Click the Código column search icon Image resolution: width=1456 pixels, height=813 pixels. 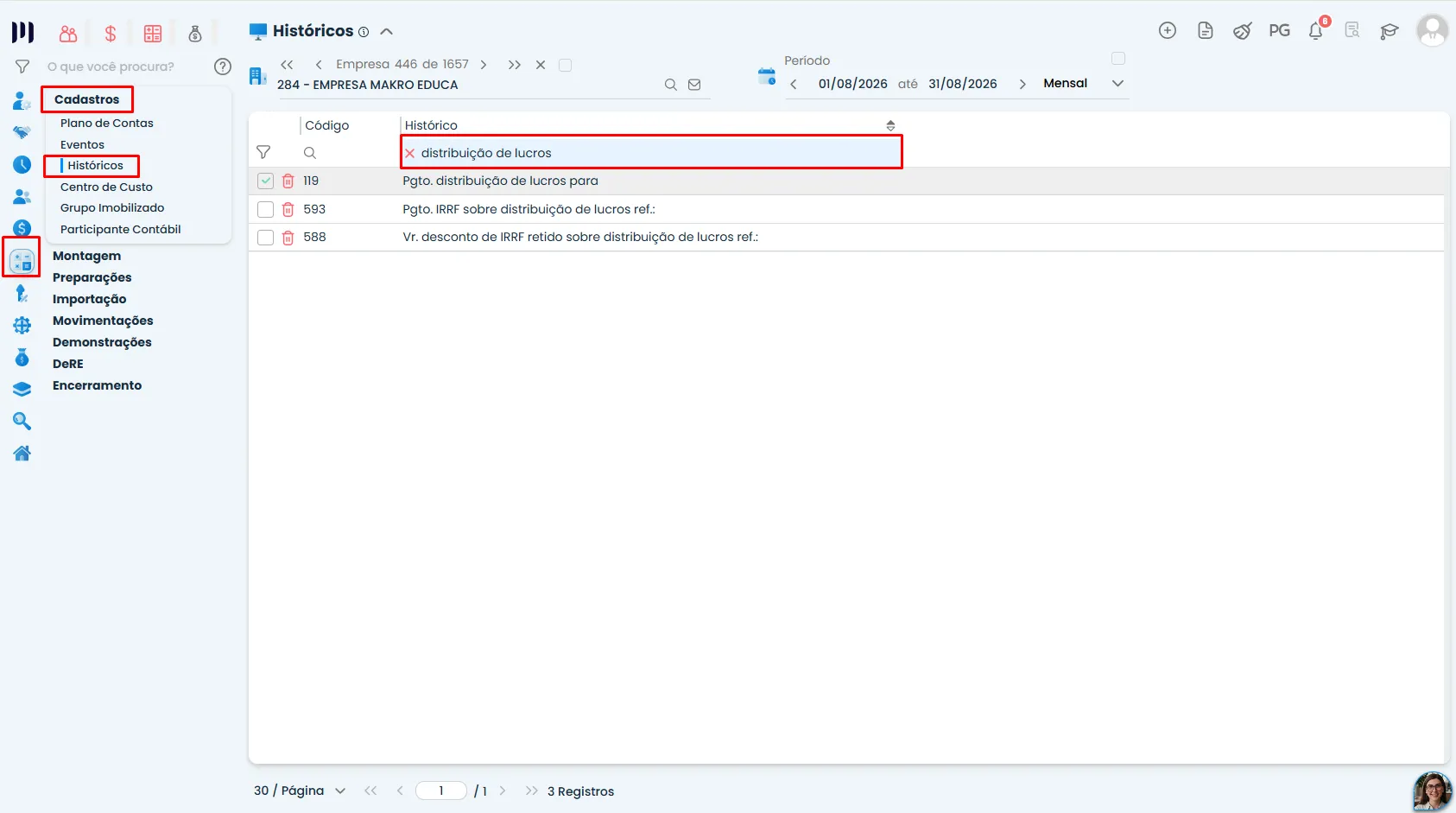pos(310,153)
